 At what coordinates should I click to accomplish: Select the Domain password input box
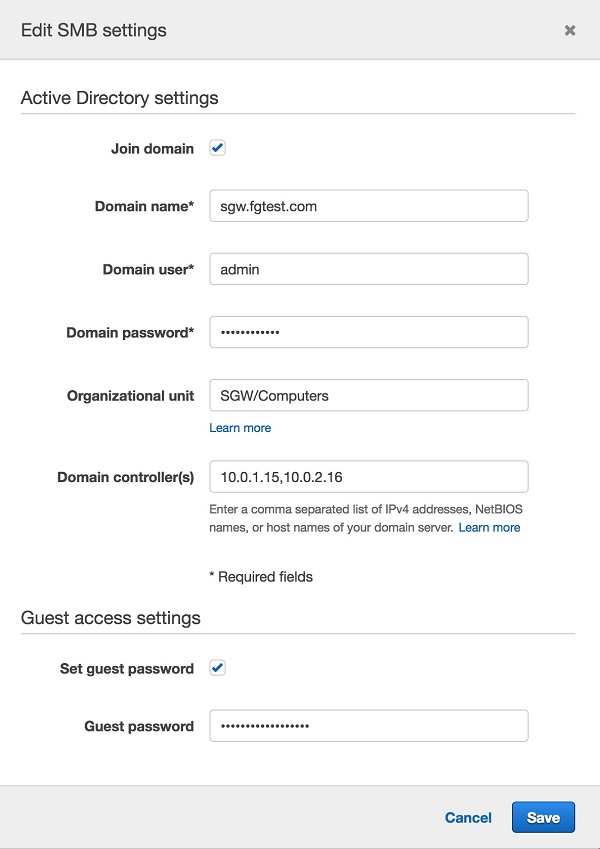point(369,332)
